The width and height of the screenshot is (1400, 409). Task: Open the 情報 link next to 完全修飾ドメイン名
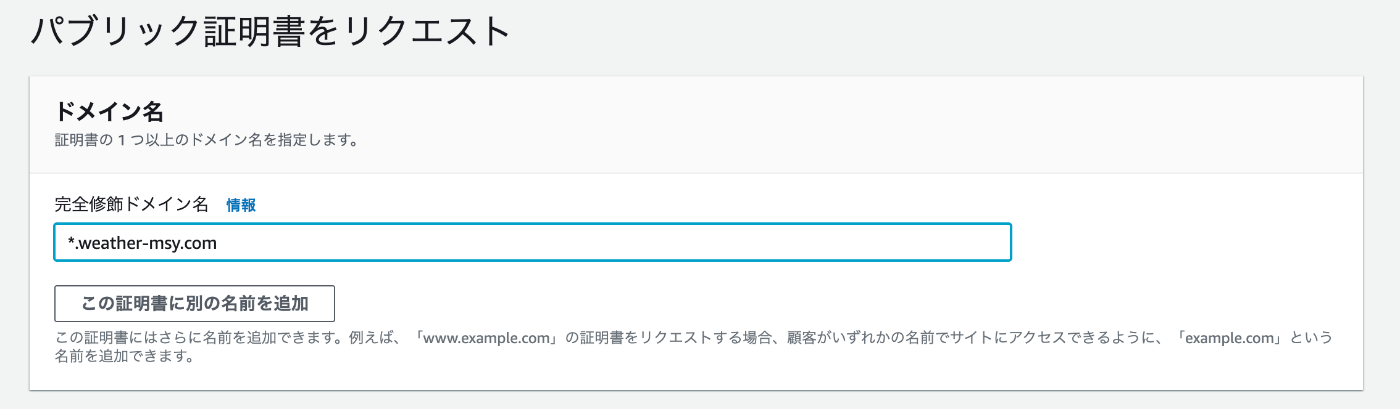click(241, 205)
